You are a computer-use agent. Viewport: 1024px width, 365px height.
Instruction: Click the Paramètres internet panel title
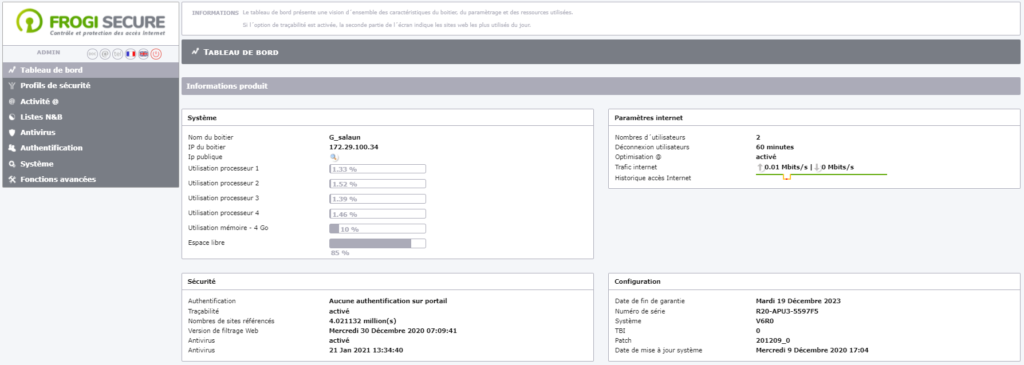(648, 118)
